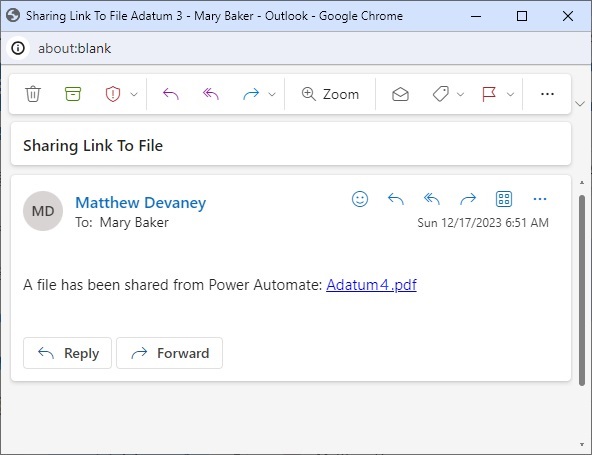This screenshot has width=592, height=455.
Task: Click the toolbar Reply All icon
Action: click(211, 94)
